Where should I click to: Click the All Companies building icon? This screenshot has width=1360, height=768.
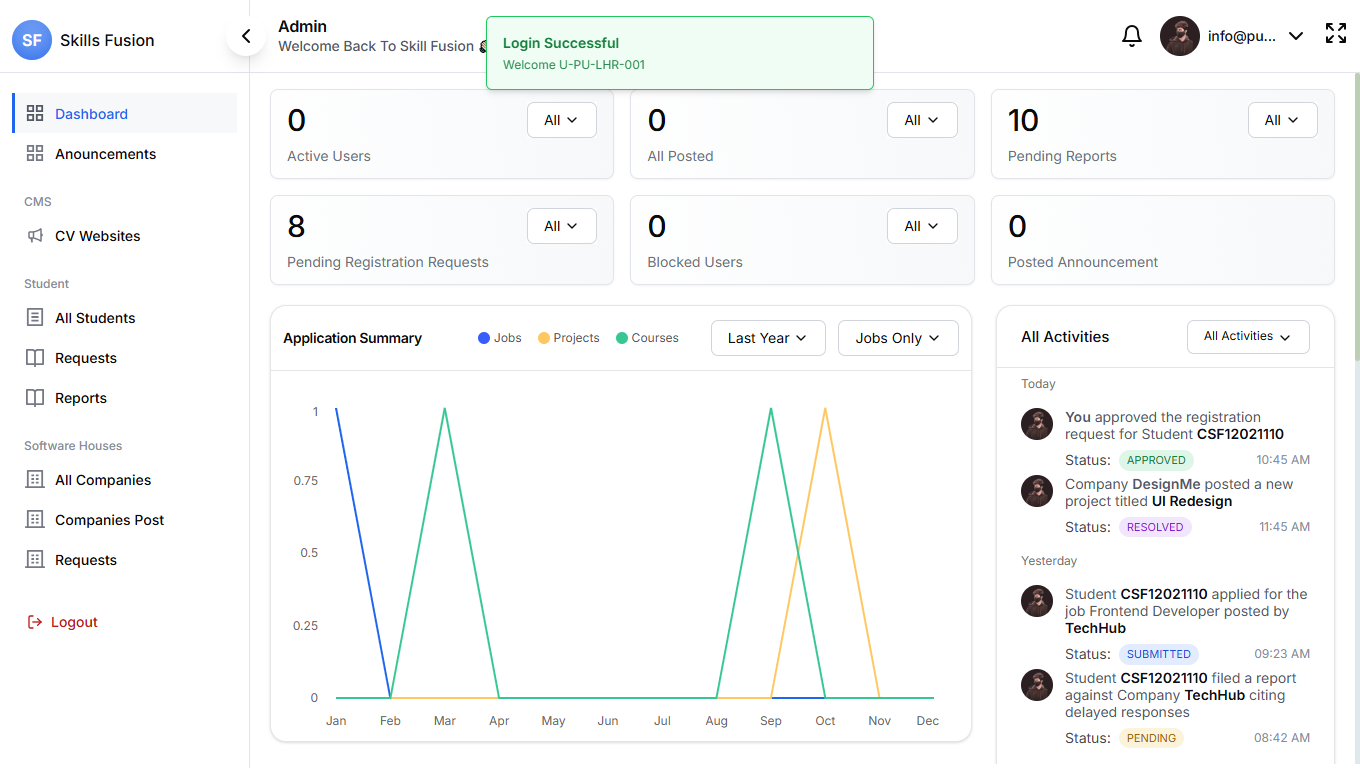[x=35, y=480]
